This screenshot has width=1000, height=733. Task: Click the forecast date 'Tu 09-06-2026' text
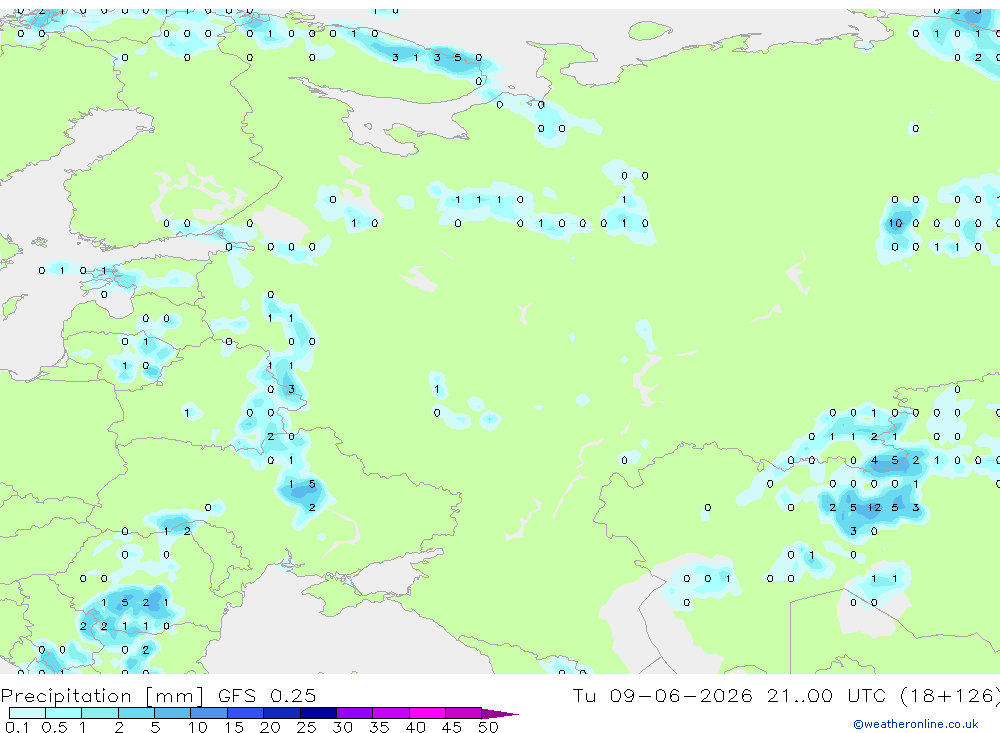tap(663, 695)
